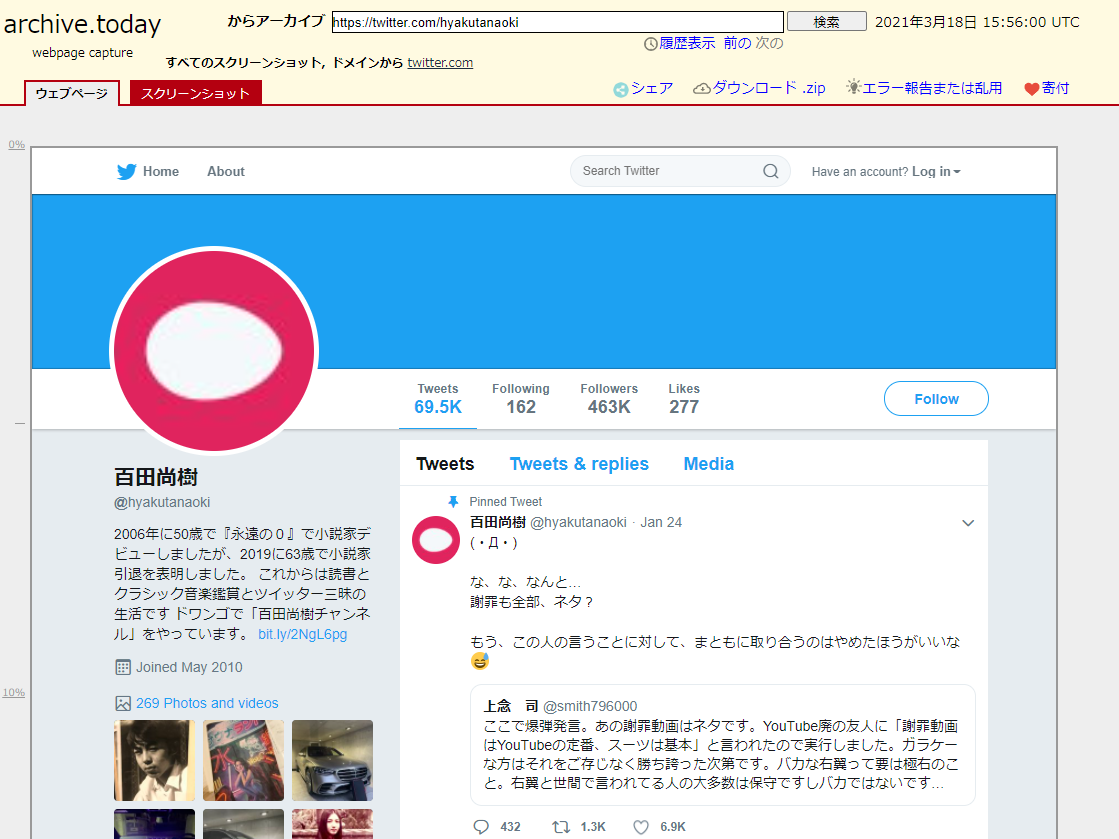Viewport: 1119px width, 839px height.
Task: Expand the pinned tweet options chevron
Action: [x=968, y=523]
